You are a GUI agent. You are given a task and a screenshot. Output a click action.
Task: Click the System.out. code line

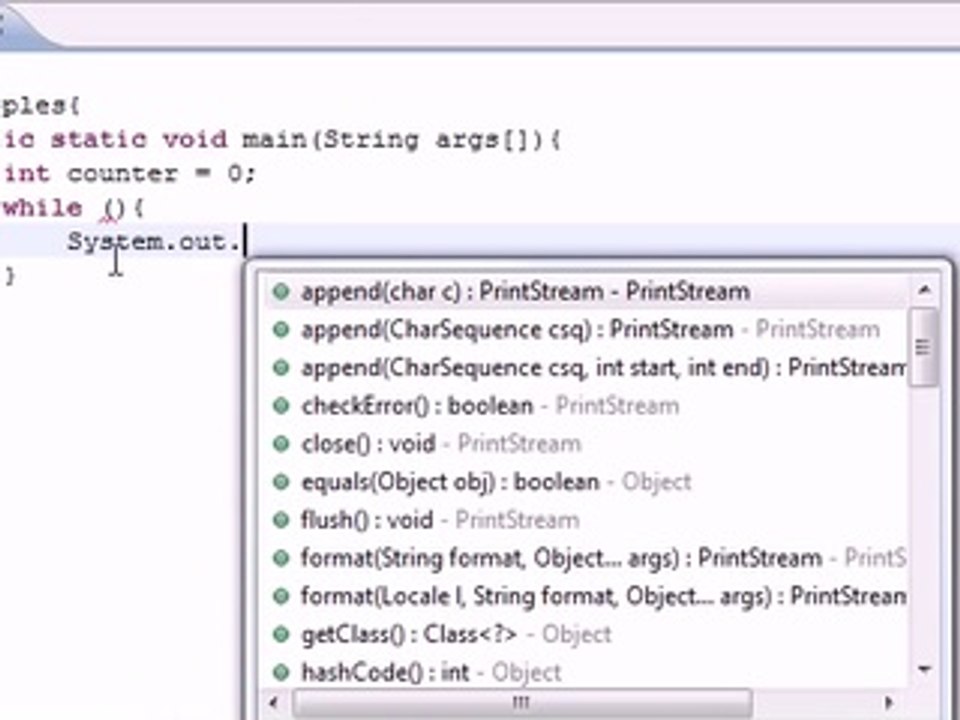click(x=153, y=242)
